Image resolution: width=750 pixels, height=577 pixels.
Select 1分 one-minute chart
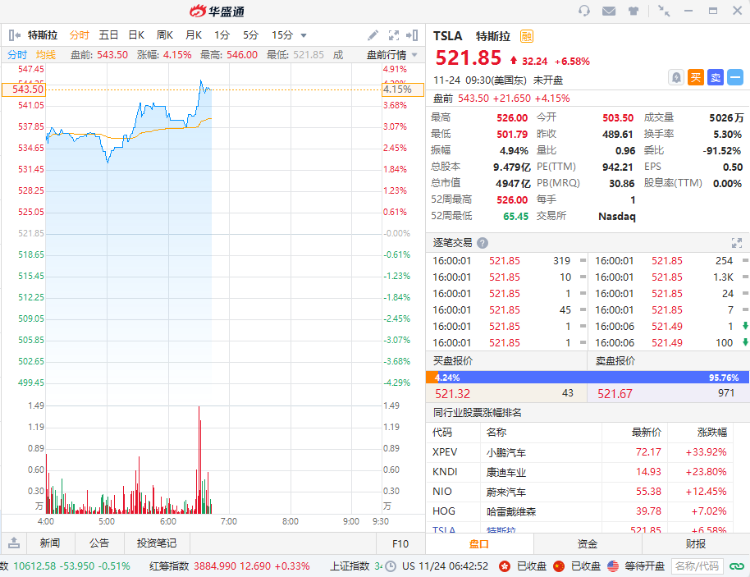(x=222, y=35)
